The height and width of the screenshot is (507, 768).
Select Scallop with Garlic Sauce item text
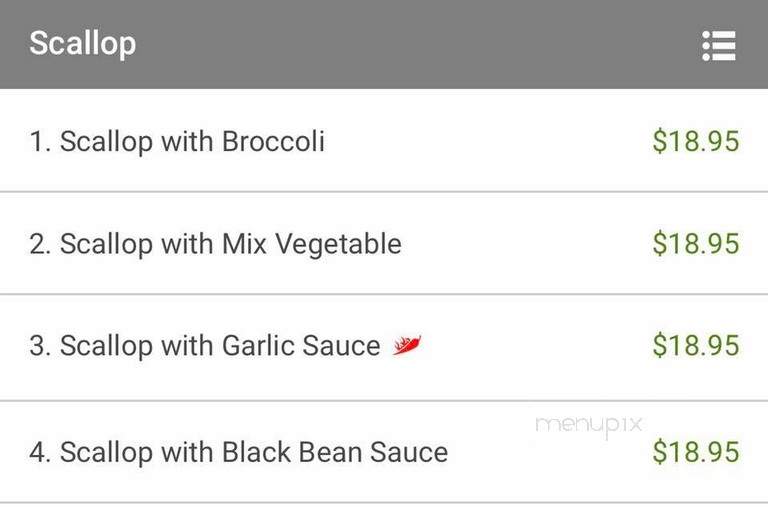click(x=220, y=346)
